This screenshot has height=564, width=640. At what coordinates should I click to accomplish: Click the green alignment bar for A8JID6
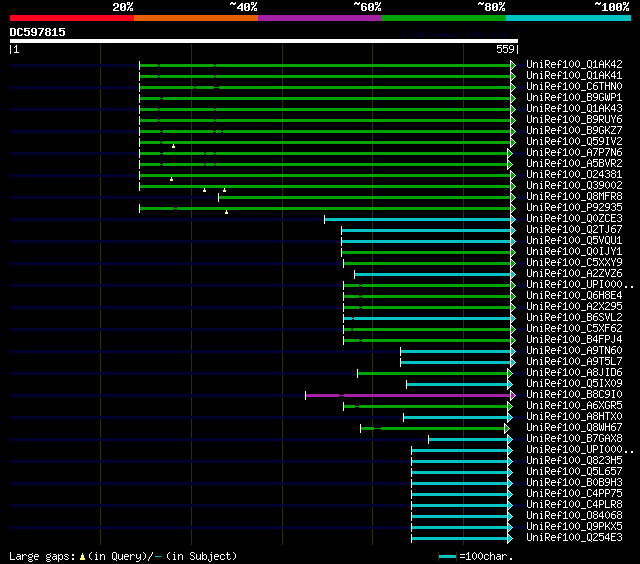click(433, 373)
